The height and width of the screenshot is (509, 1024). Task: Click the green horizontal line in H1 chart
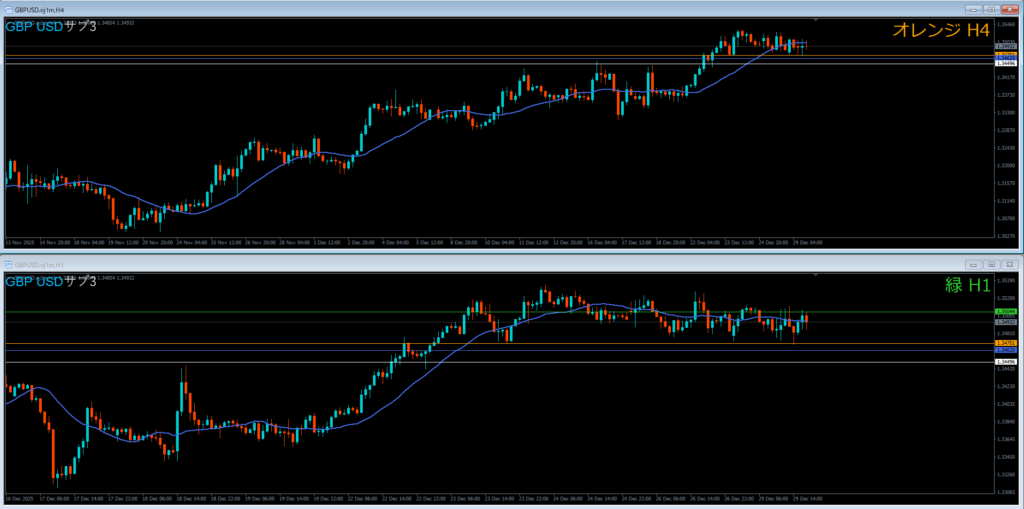[x=499, y=312]
